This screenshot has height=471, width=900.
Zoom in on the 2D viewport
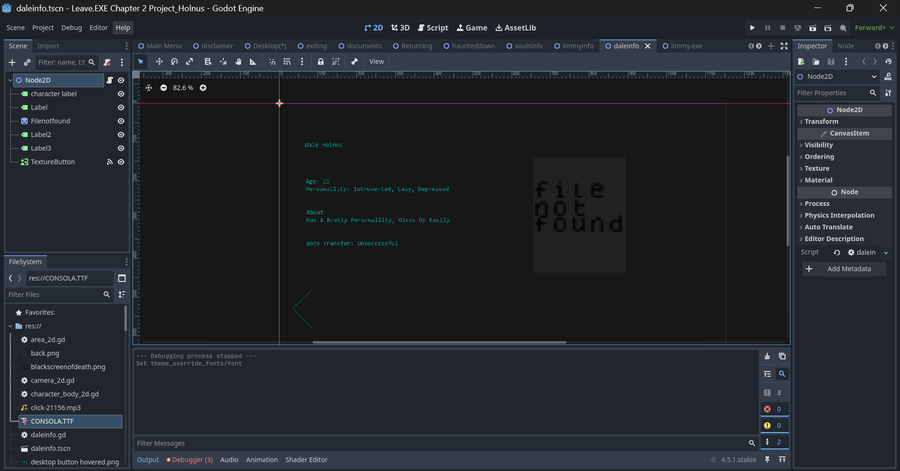[203, 88]
